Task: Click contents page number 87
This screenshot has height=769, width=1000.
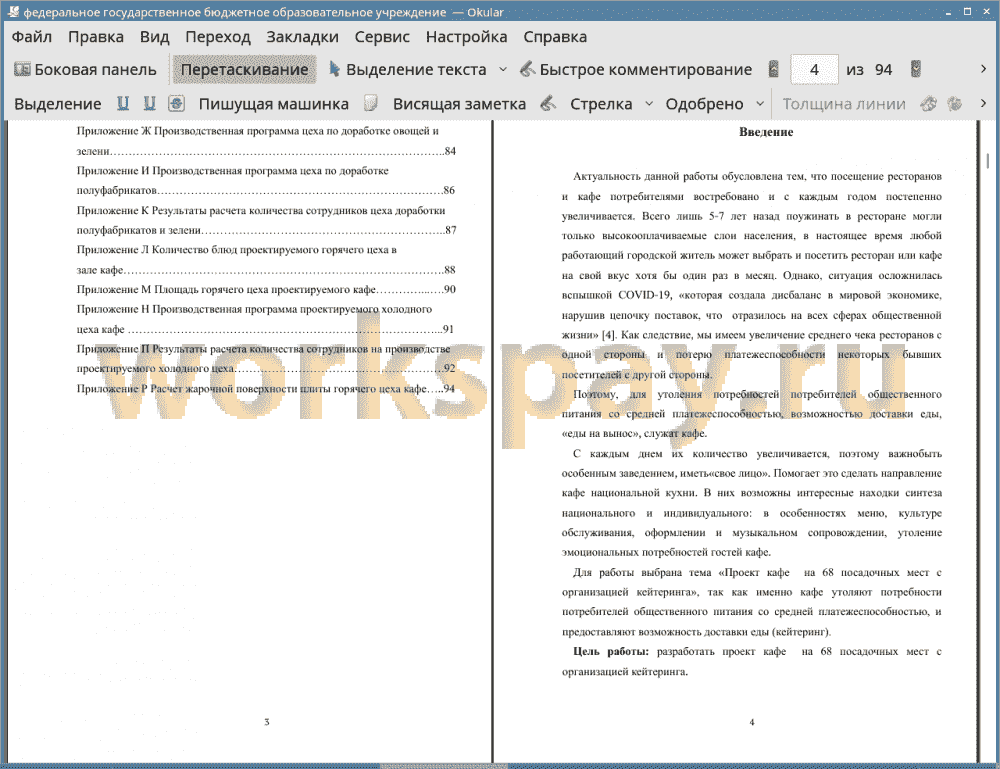Action: (450, 230)
